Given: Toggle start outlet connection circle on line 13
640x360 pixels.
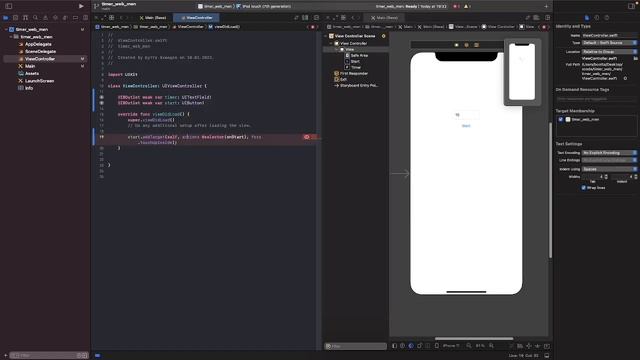Looking at the screenshot, I should [x=102, y=103].
